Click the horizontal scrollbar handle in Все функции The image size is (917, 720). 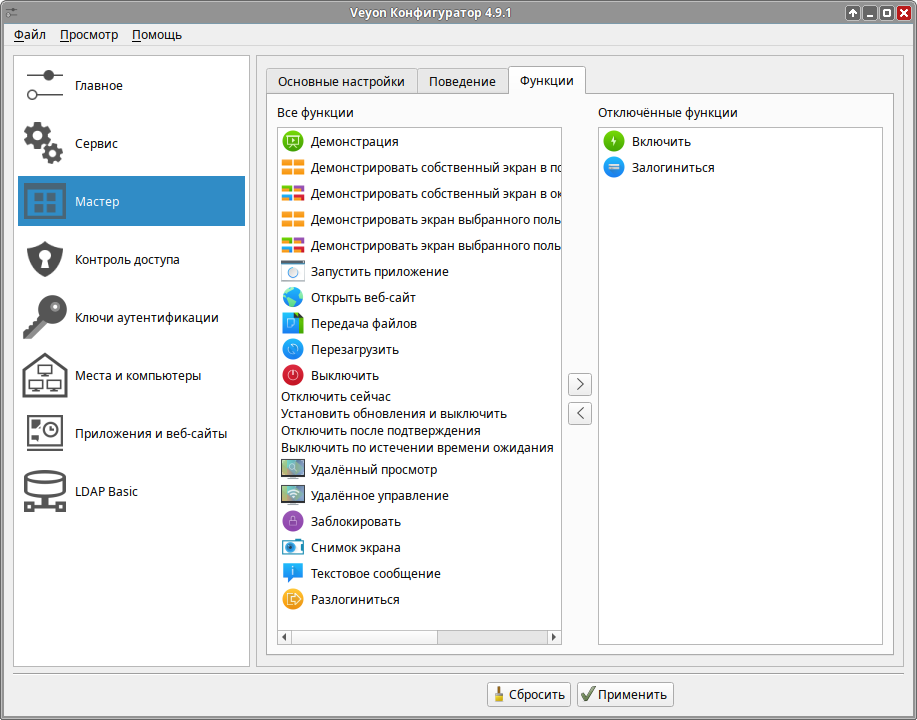364,637
